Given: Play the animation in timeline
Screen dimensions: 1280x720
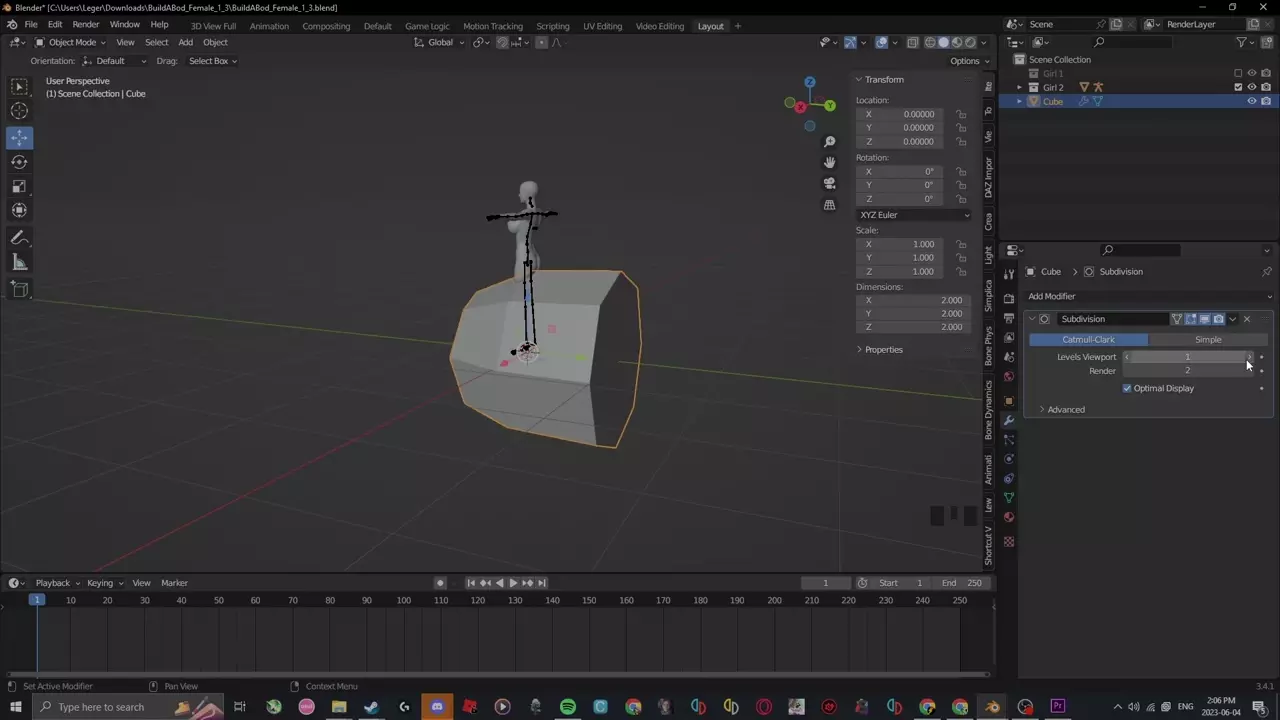Looking at the screenshot, I should point(513,583).
